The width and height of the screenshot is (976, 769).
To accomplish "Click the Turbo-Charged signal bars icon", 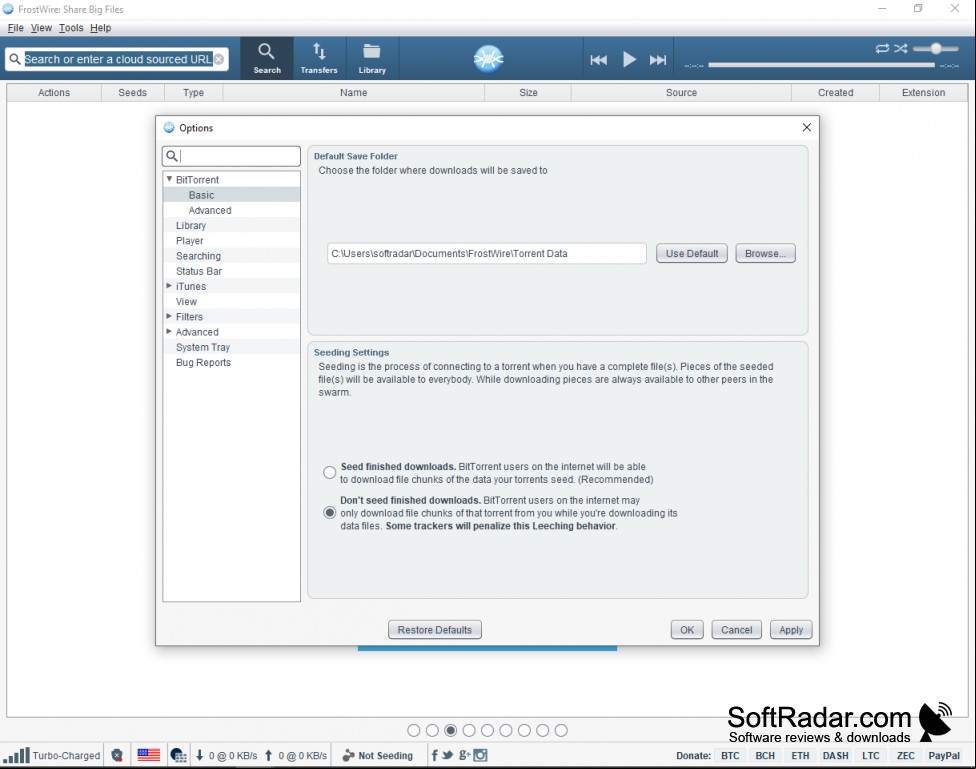I will 16,755.
